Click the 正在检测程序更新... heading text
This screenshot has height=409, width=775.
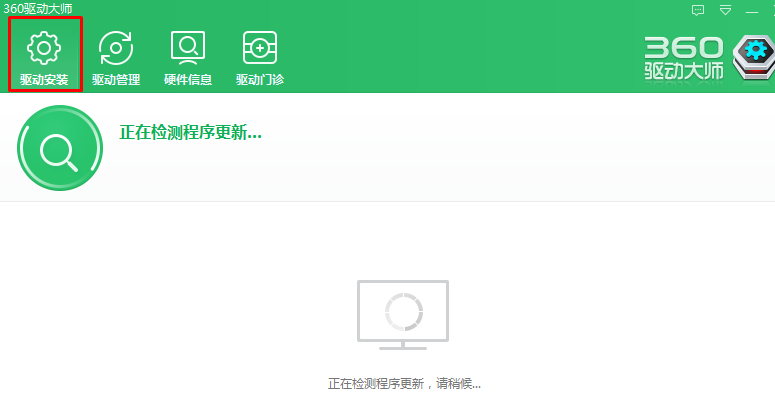pyautogui.click(x=190, y=133)
